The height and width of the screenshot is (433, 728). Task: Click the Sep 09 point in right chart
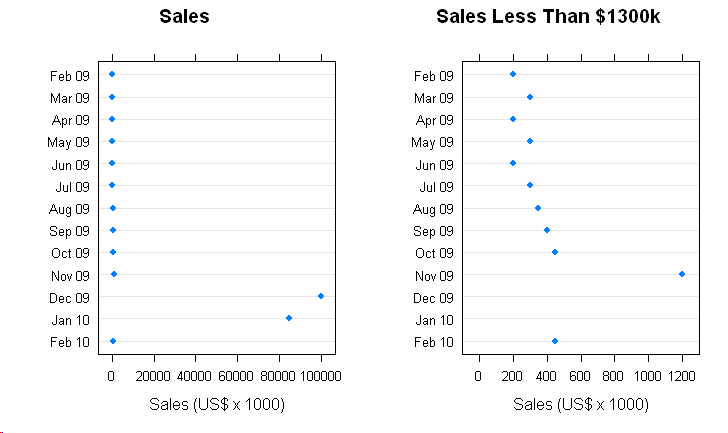point(547,230)
